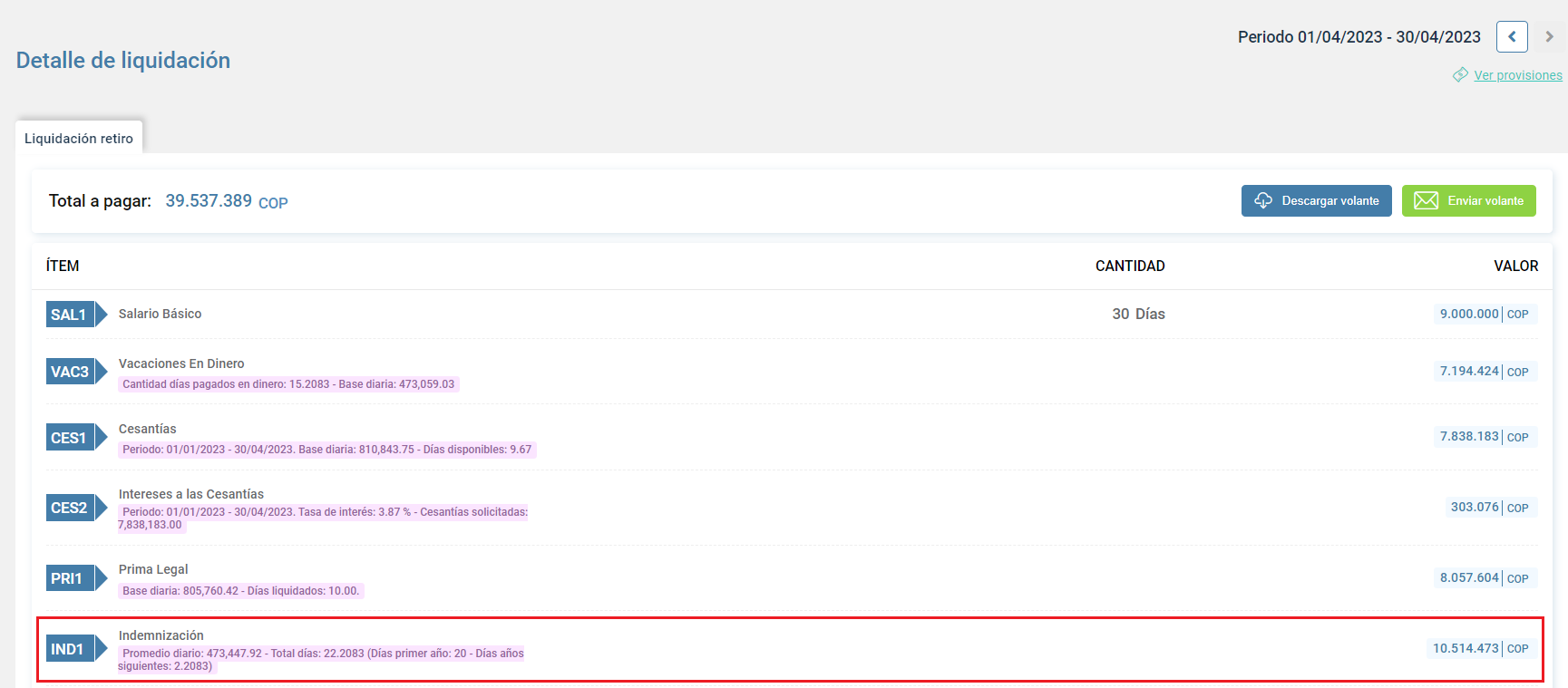Click the 303.076 COP interest value
1568x688 pixels.
click(x=1491, y=507)
